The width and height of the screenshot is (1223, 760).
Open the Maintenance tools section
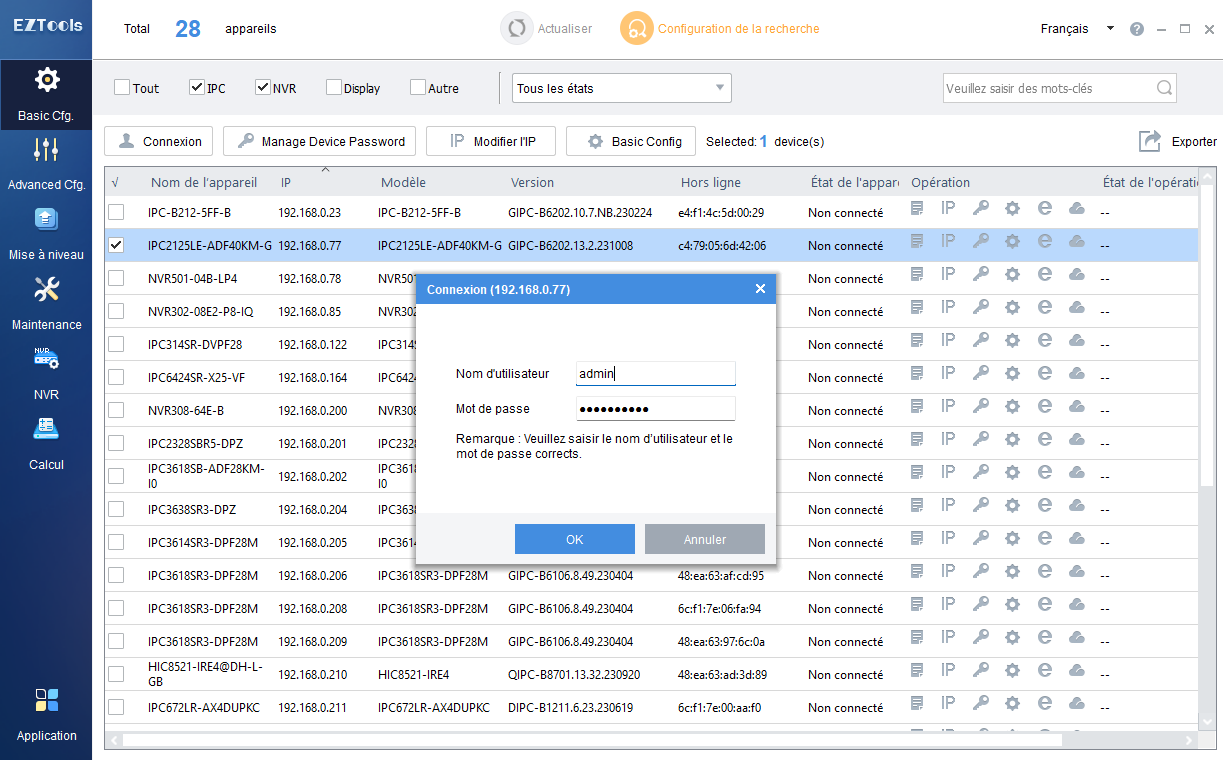pos(46,290)
